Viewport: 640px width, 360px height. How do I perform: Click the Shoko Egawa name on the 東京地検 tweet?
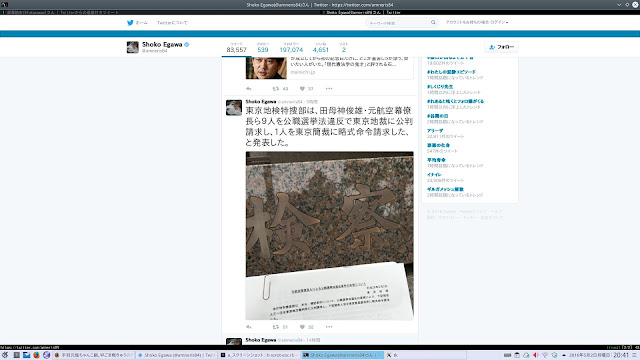point(261,102)
